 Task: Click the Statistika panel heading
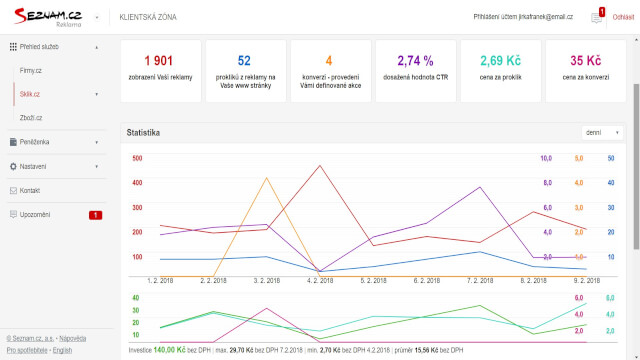pyautogui.click(x=143, y=133)
